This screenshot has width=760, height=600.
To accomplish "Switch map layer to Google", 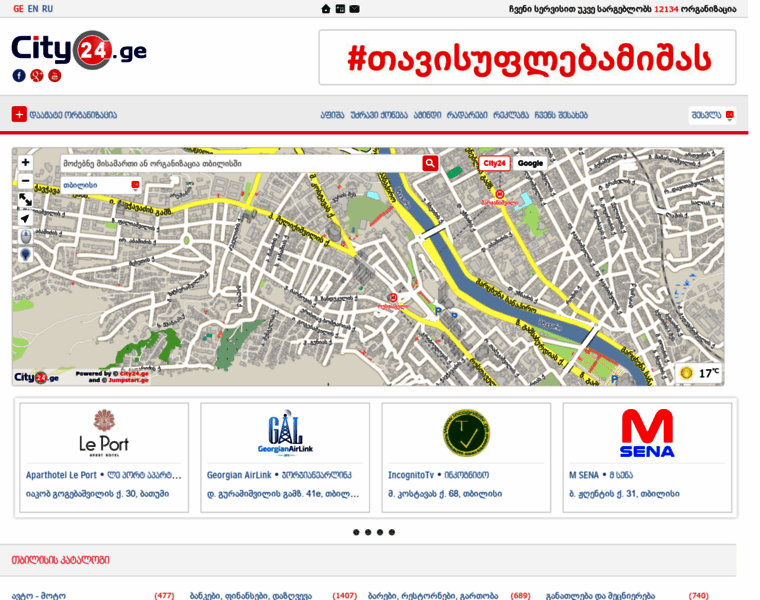I will [x=530, y=163].
